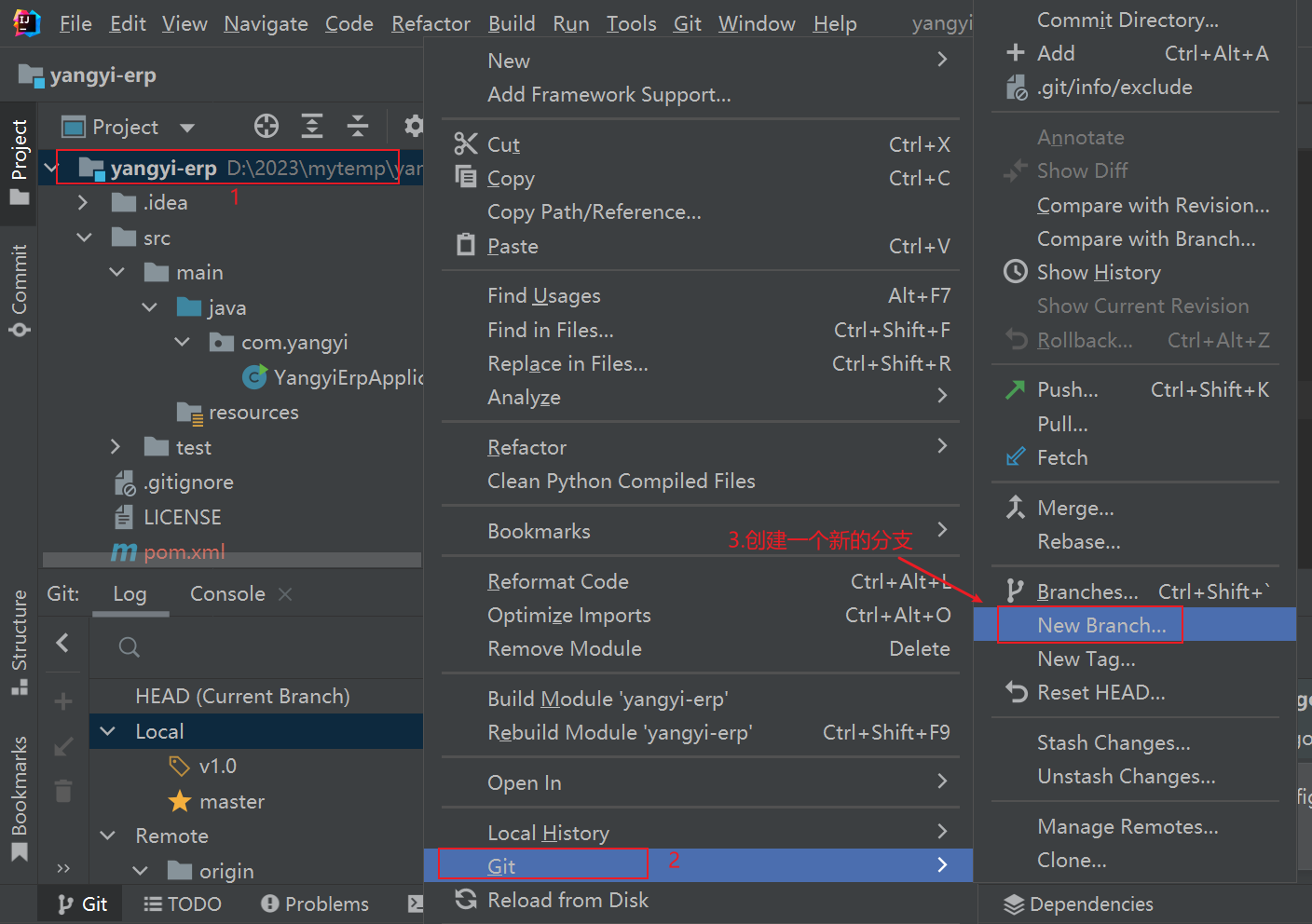1312x924 pixels.
Task: Click the search magnifier in Git Log
Action: point(130,646)
